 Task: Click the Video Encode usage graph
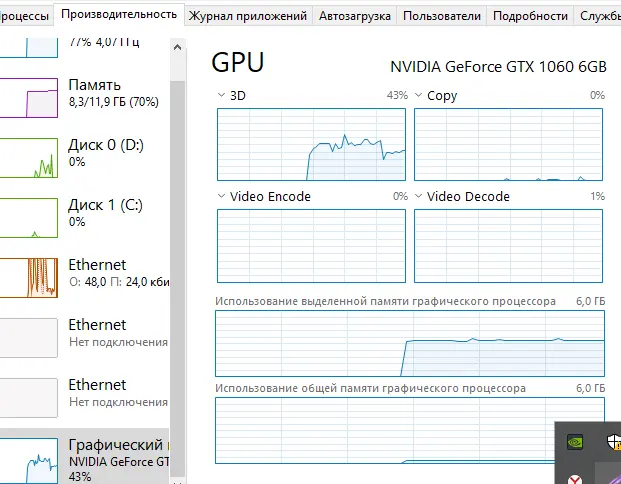[311, 246]
